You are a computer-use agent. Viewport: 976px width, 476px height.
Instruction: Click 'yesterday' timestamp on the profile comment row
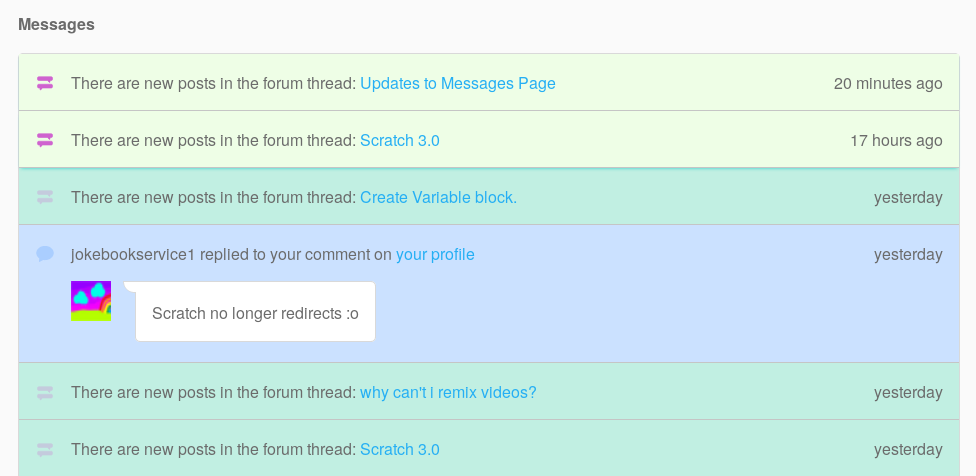908,254
